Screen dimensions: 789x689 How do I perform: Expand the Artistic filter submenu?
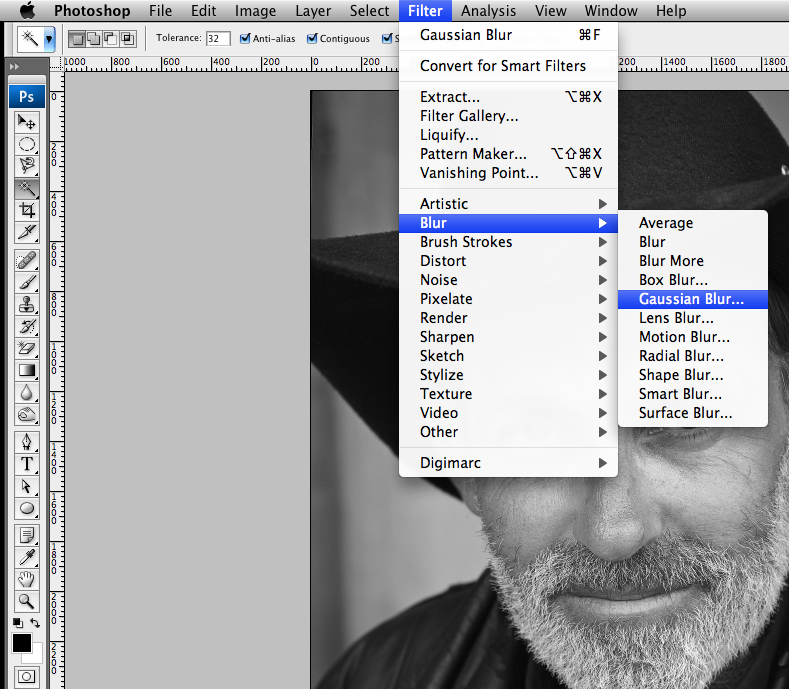pyautogui.click(x=508, y=204)
